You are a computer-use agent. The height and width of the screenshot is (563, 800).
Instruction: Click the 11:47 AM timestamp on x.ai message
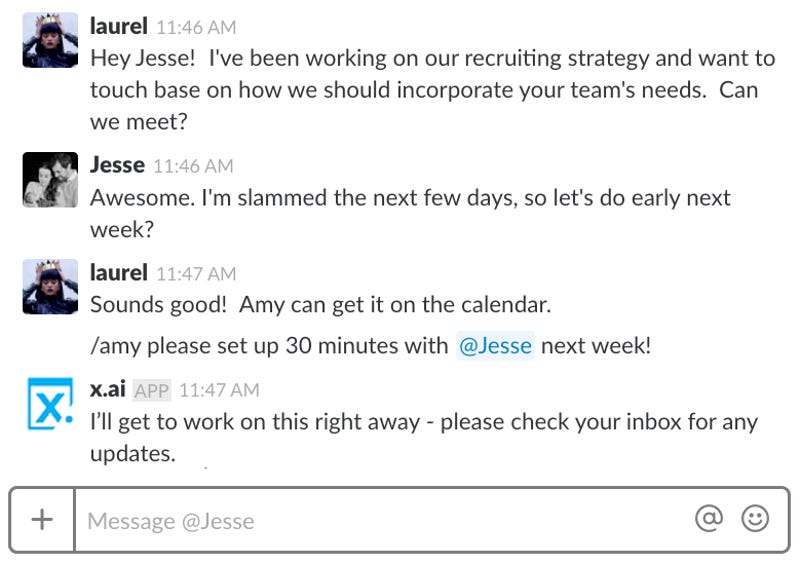219,390
